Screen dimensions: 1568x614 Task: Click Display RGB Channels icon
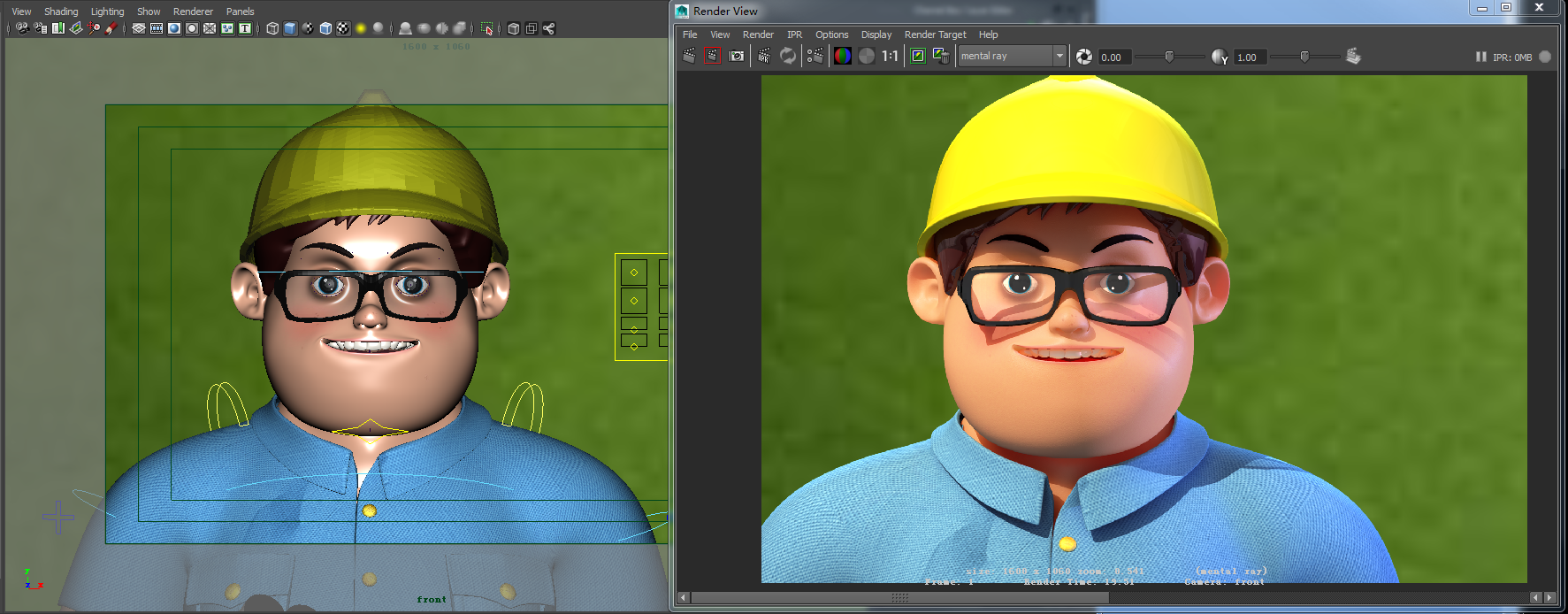tap(843, 56)
